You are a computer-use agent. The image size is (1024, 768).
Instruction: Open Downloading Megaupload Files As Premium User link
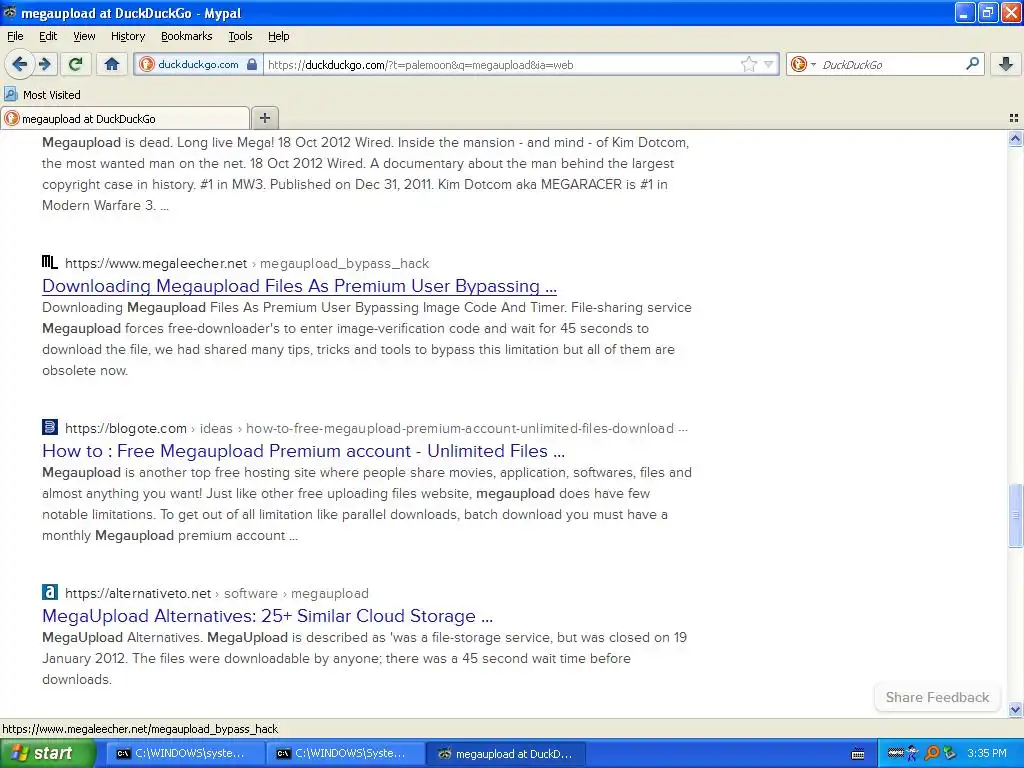tap(299, 286)
